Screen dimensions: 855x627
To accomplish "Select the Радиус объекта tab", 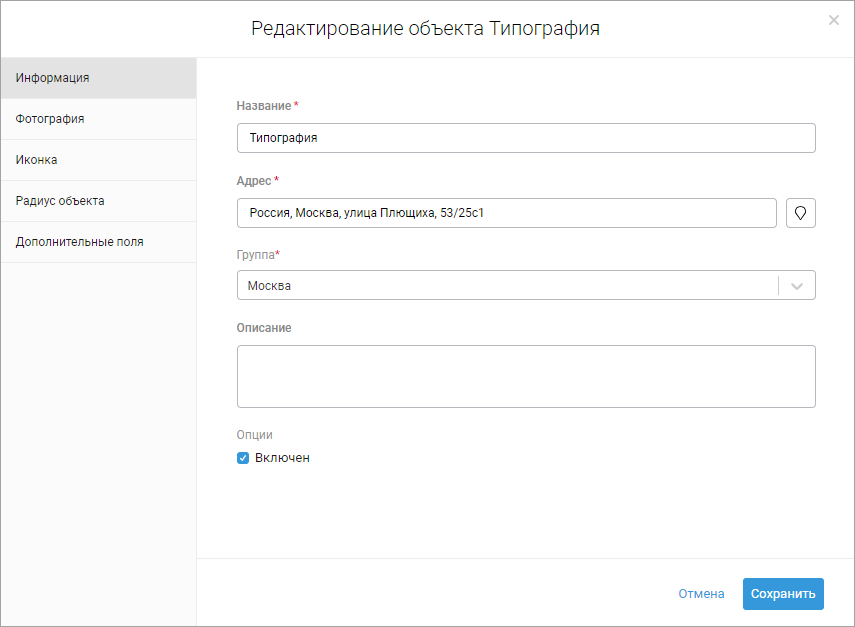I will tap(98, 201).
